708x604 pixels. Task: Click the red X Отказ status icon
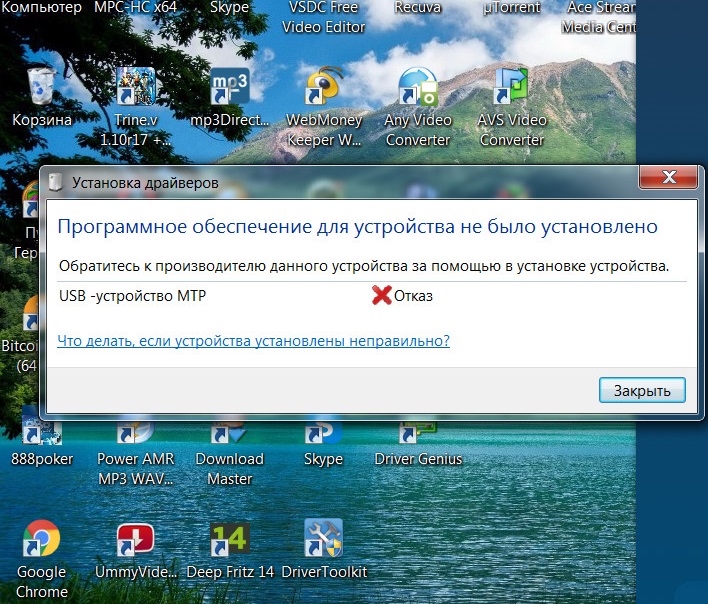(381, 295)
